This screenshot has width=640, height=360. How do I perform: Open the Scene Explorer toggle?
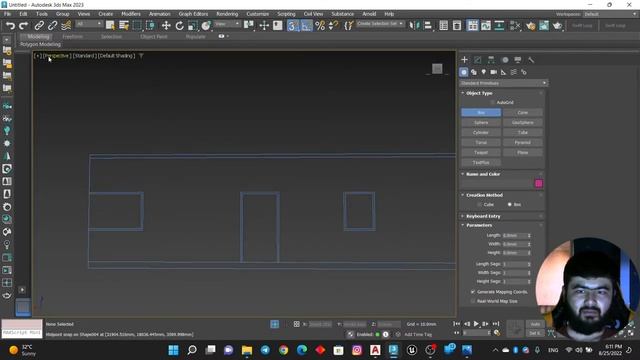443,26
